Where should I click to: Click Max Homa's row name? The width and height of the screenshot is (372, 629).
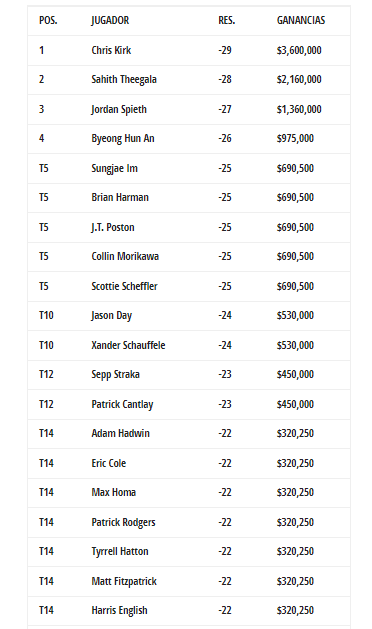coord(114,492)
